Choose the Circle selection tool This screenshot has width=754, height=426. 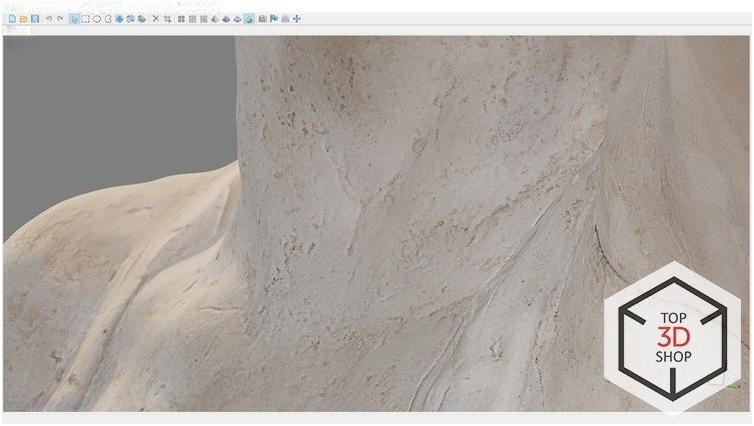tap(97, 19)
